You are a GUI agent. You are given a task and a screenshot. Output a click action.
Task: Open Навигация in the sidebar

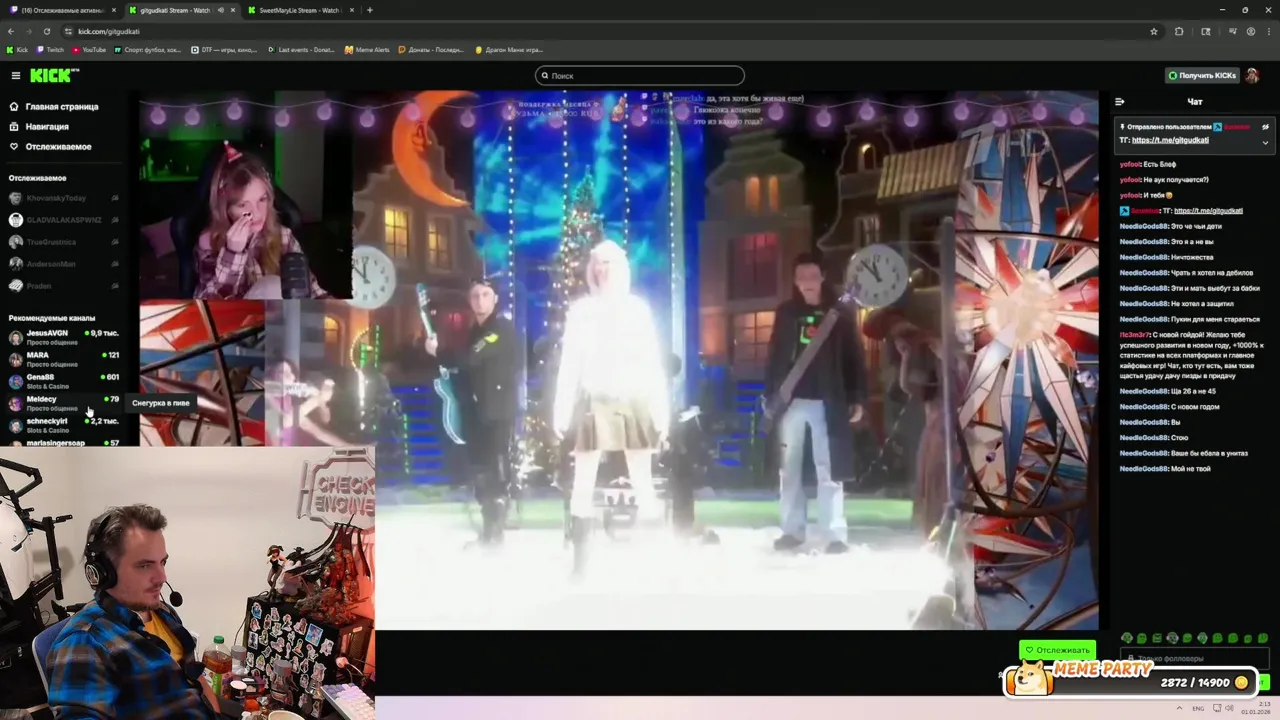point(40,126)
